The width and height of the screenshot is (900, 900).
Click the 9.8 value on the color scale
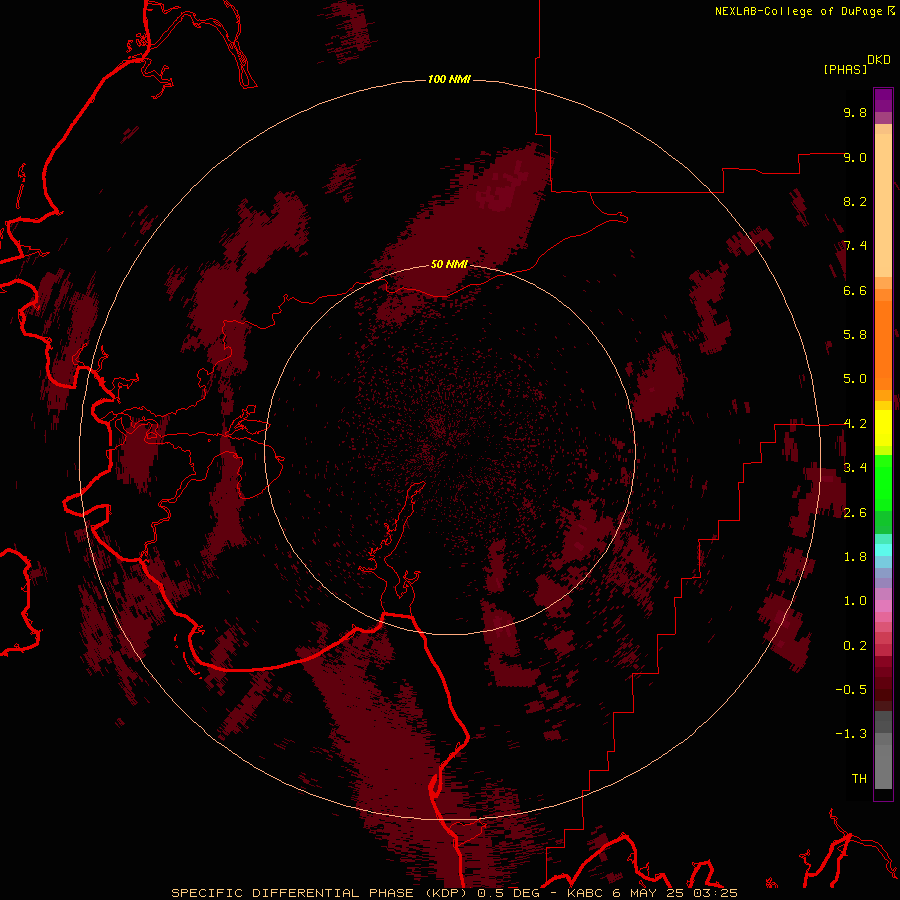click(x=855, y=112)
